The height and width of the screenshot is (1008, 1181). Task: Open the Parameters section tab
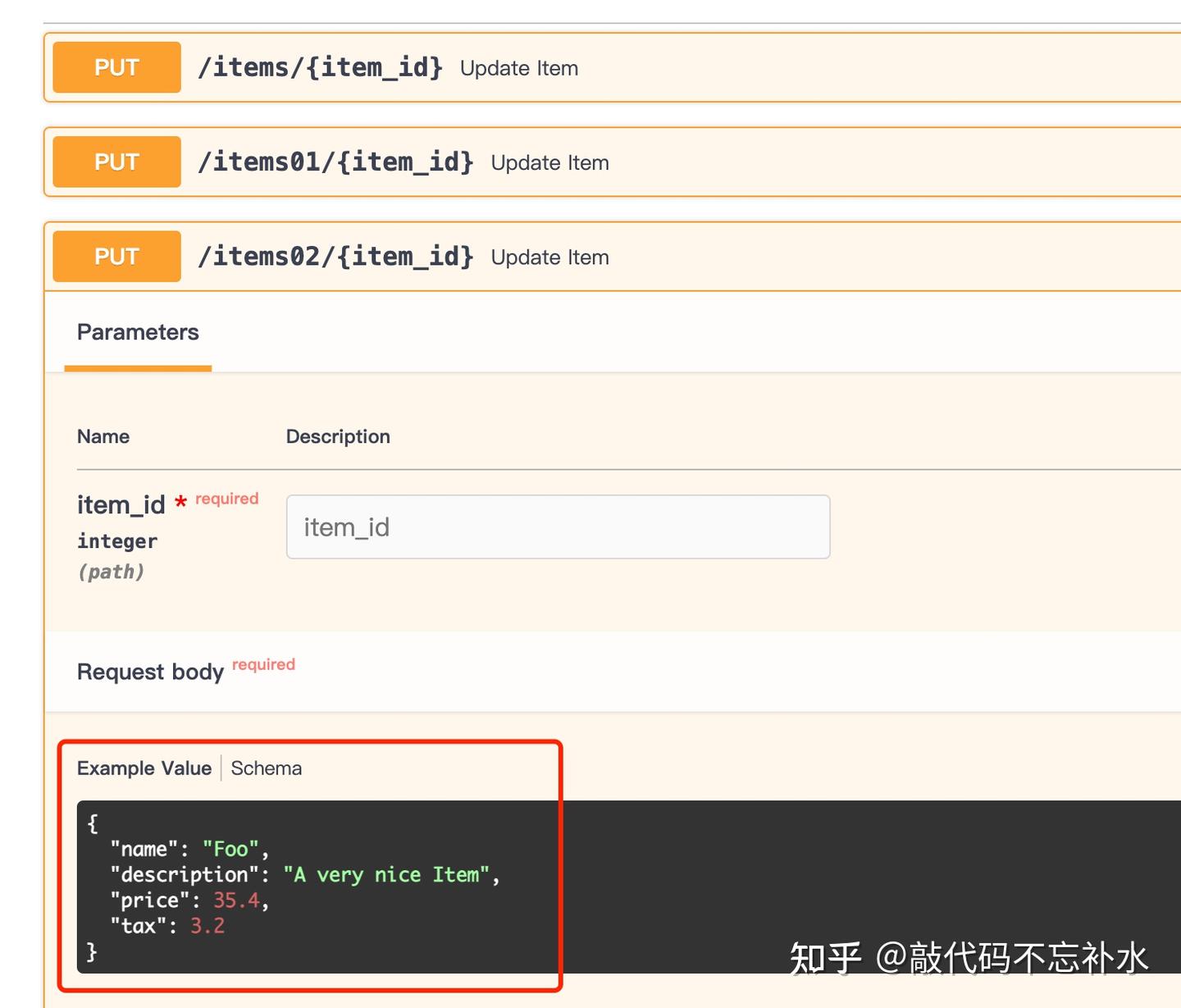[x=137, y=332]
